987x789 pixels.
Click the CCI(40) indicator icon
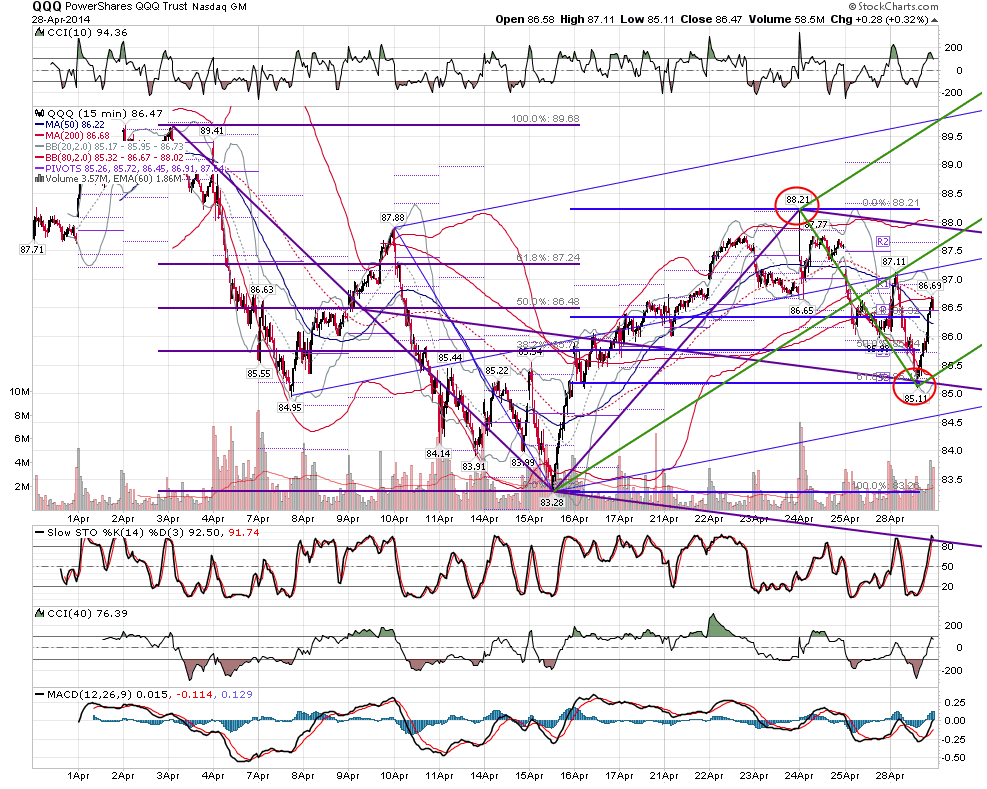(x=40, y=613)
